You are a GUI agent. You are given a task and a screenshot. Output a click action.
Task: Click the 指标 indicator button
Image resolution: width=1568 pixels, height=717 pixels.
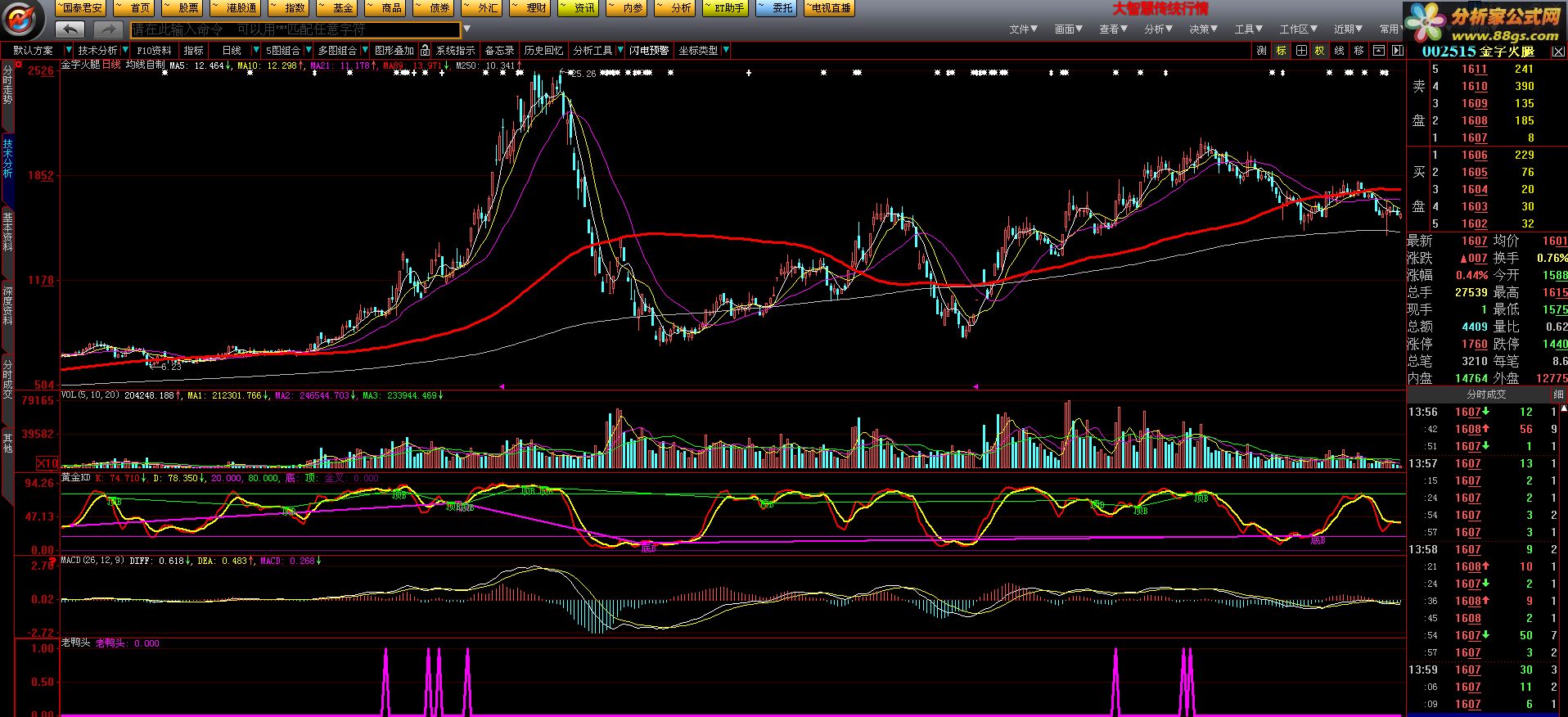(x=194, y=51)
